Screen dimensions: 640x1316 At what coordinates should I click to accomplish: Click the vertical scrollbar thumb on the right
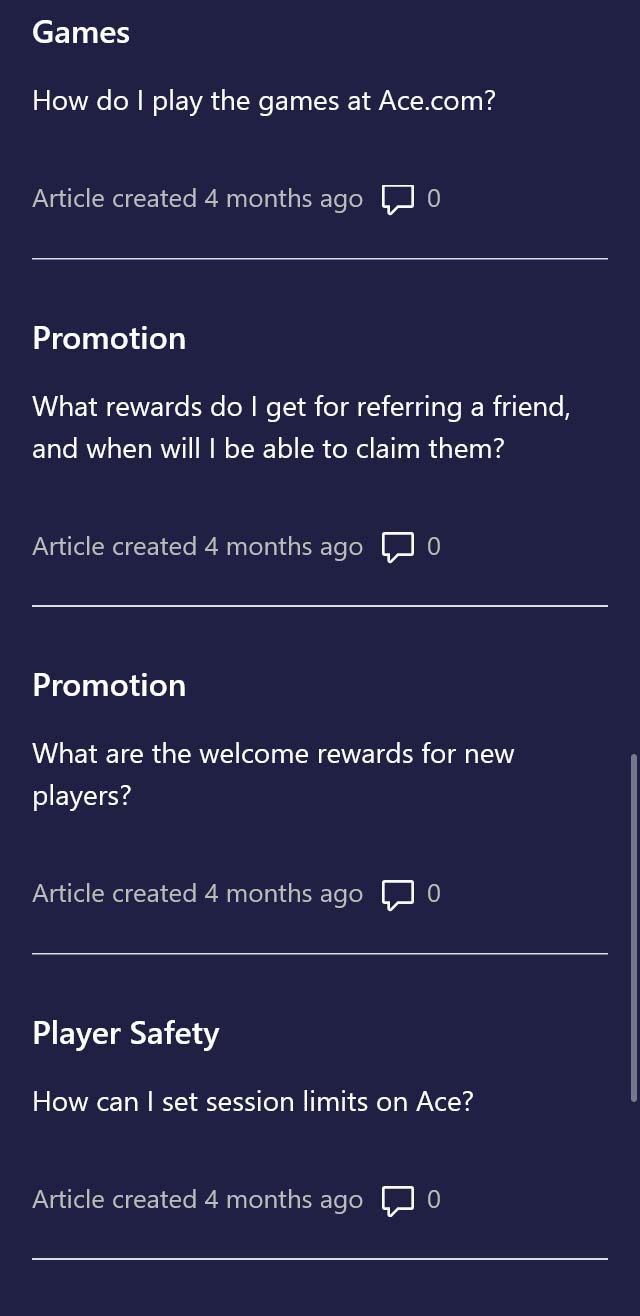(x=633, y=928)
